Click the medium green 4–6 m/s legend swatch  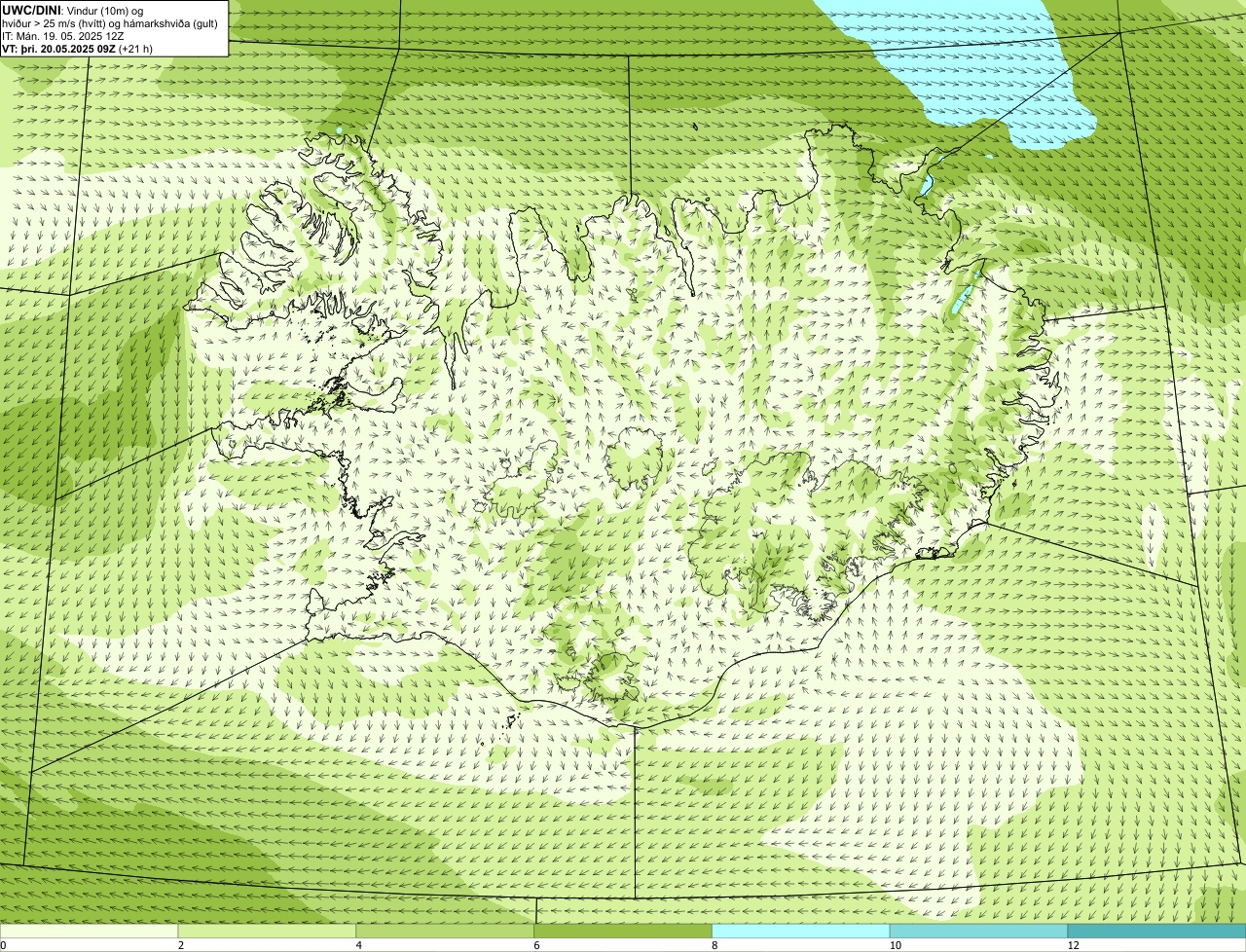coord(445,932)
